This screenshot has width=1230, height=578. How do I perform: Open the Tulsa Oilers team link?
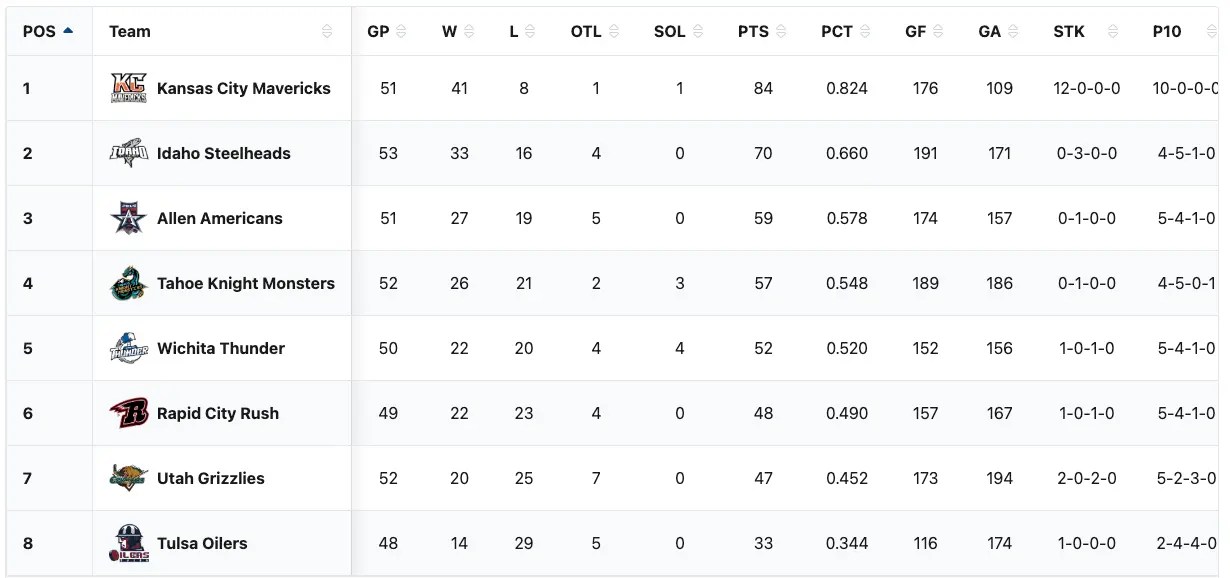click(202, 543)
